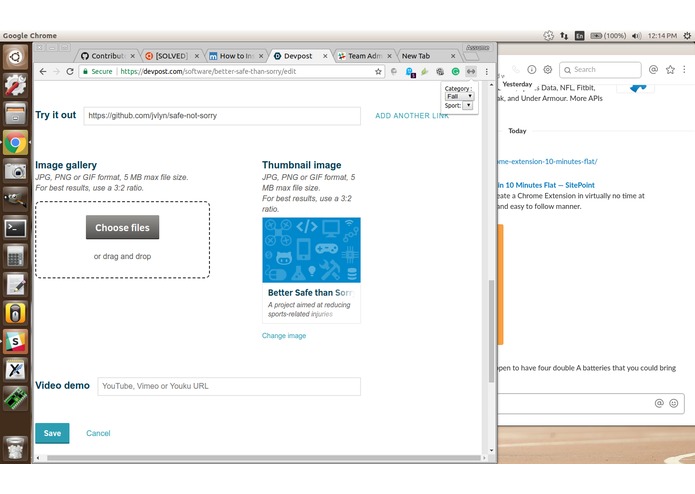
Task: Click the page vertical scrollbar thumb
Action: 491,331
